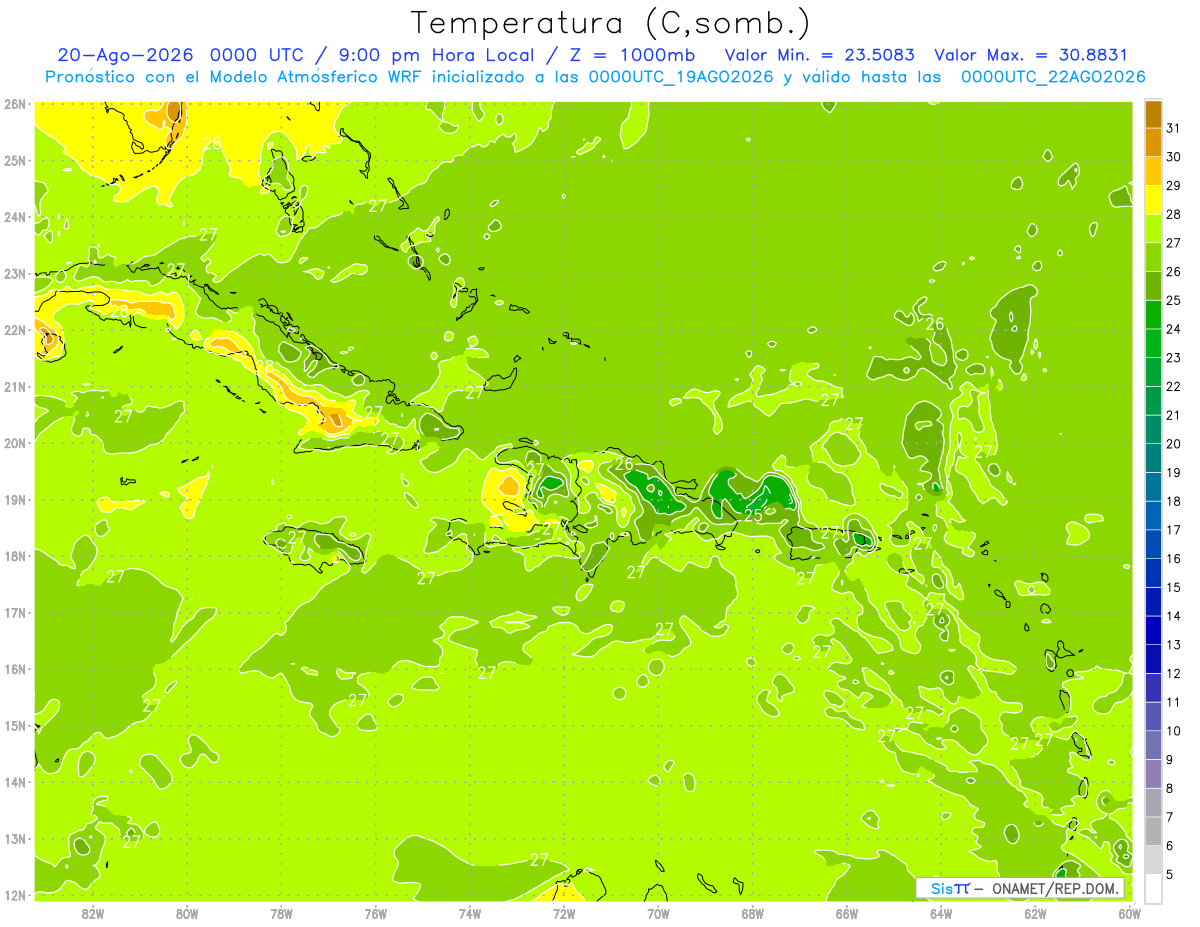
Task: Click the 'SisPi – ONAMET/REP.DOM.' credit box
Action: (1020, 888)
